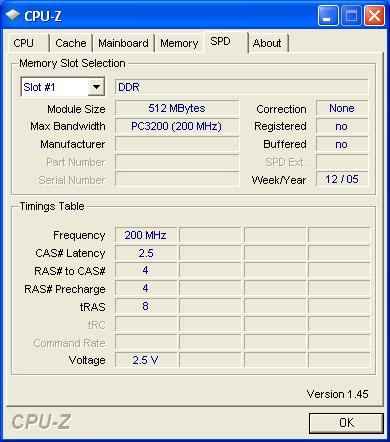This screenshot has height=442, width=390.
Task: Click the RAS# Precharge value 4
Action: click(146, 288)
